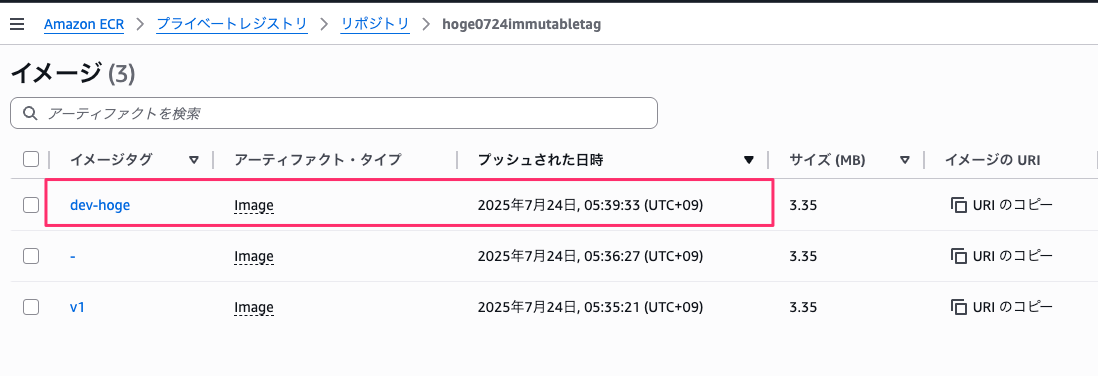1098x376 pixels.
Task: Check the dev-hoge image row
Action: pyautogui.click(x=31, y=205)
